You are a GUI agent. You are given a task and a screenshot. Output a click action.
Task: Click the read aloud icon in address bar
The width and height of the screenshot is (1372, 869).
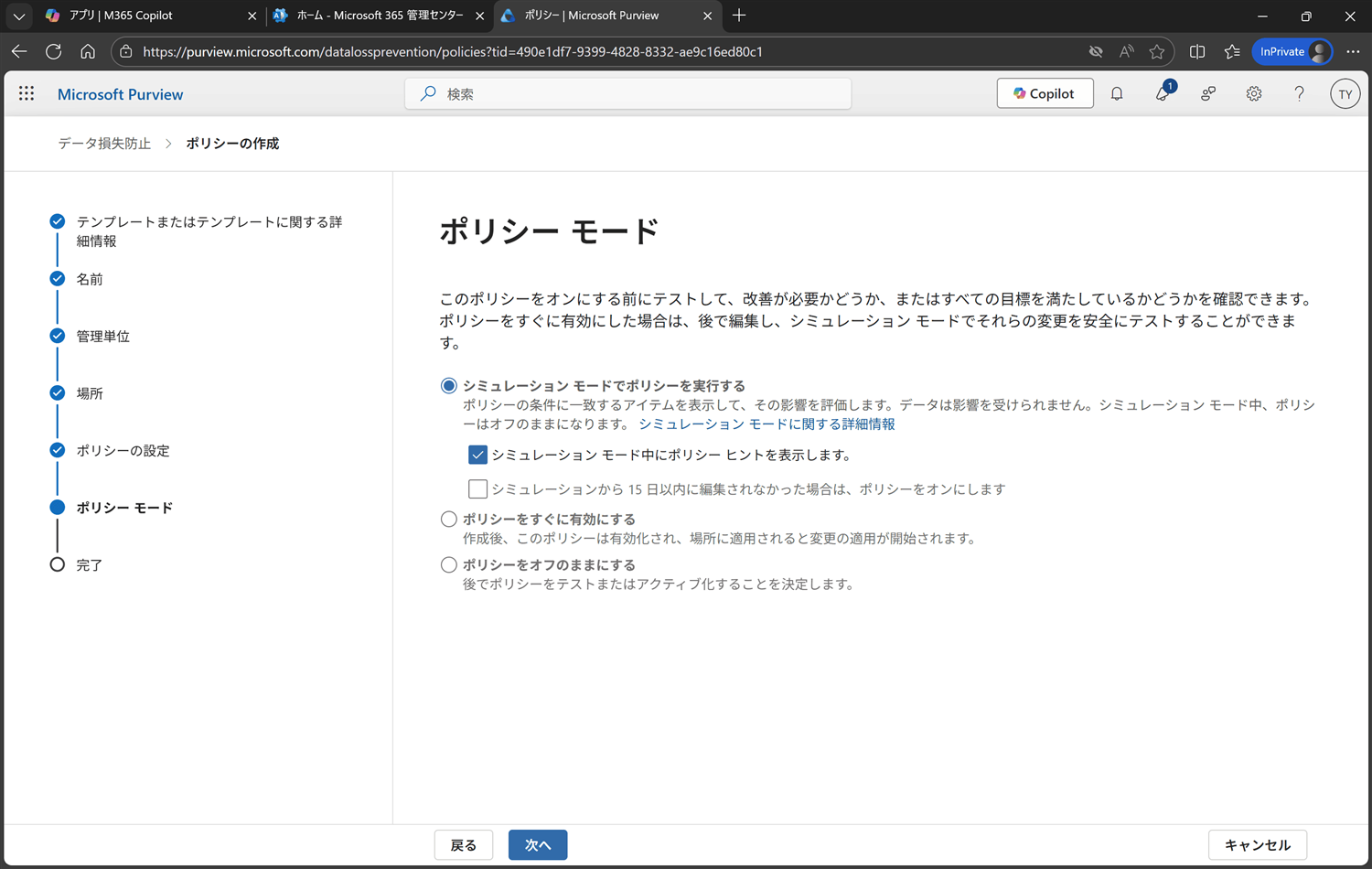(x=1126, y=51)
